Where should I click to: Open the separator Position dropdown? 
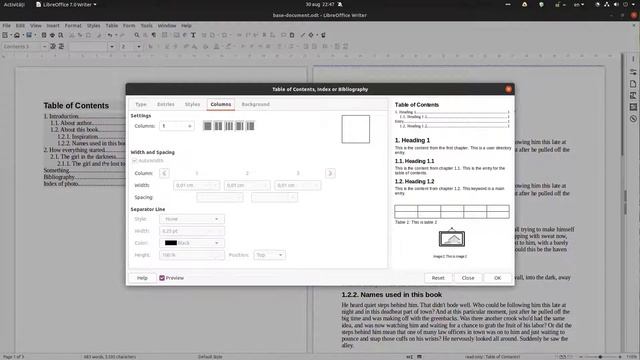point(269,255)
